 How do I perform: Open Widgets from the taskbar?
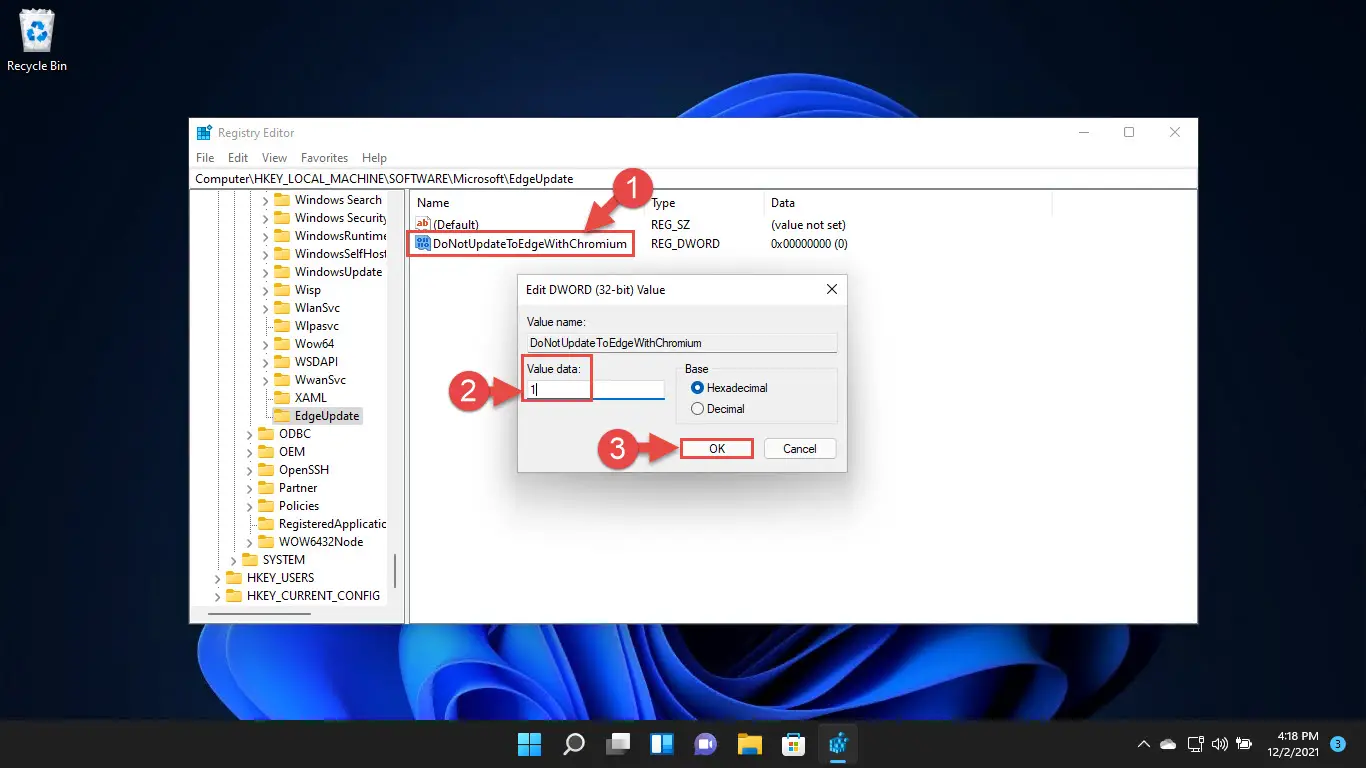click(x=662, y=744)
